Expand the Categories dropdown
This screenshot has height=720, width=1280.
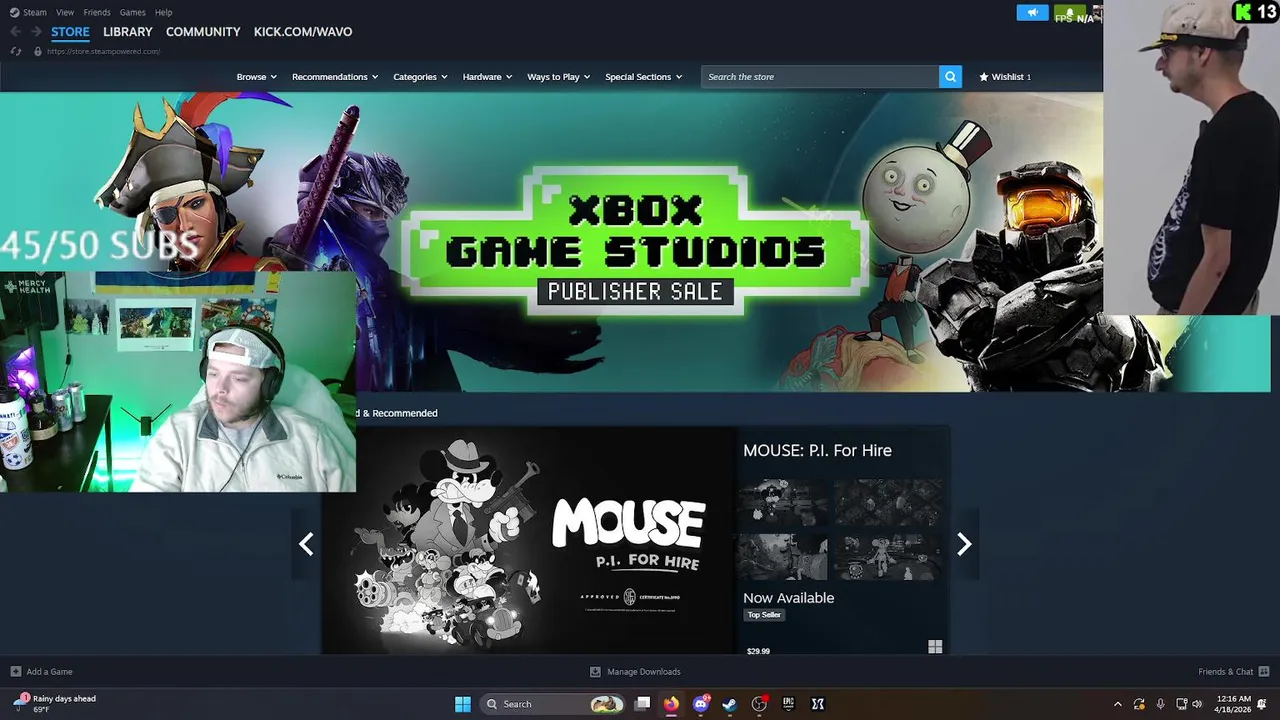pos(420,77)
